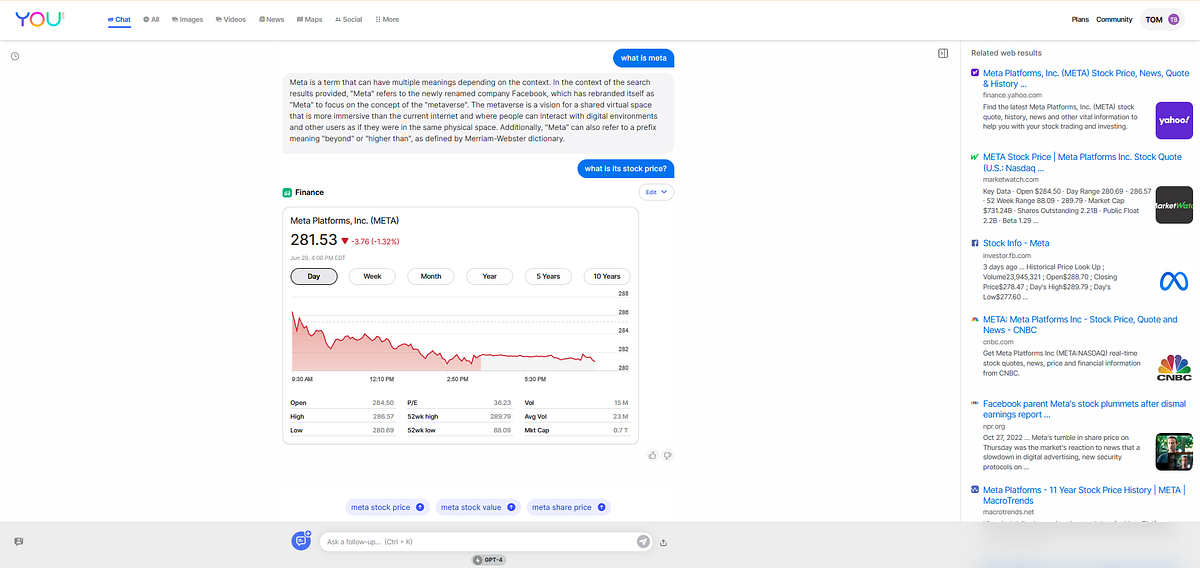This screenshot has width=1200, height=568.
Task: Send the follow-up message arrow
Action: click(643, 541)
